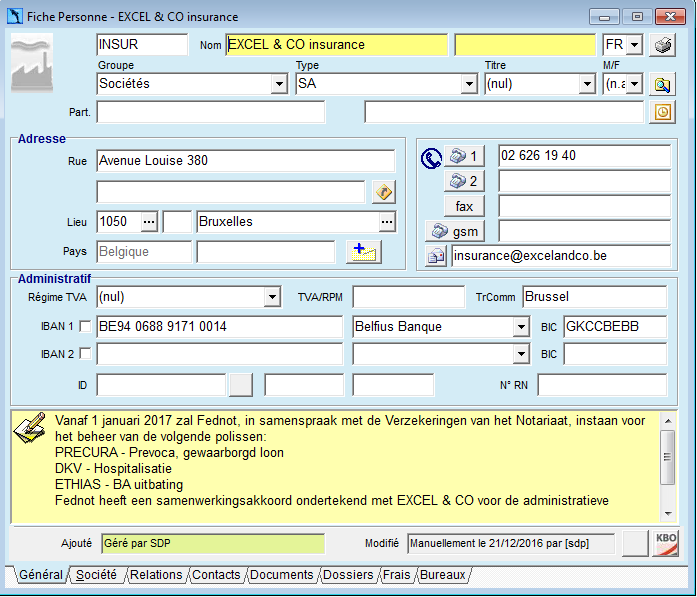Switch to the Bureaux tab
The image size is (697, 597).
tap(442, 575)
